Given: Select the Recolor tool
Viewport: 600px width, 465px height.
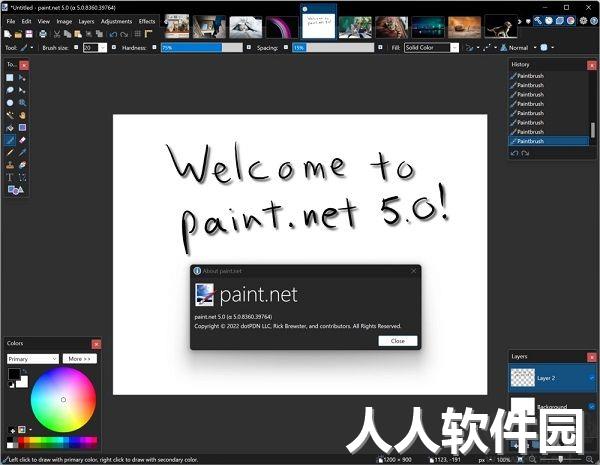Looking at the screenshot, I should (23, 165).
